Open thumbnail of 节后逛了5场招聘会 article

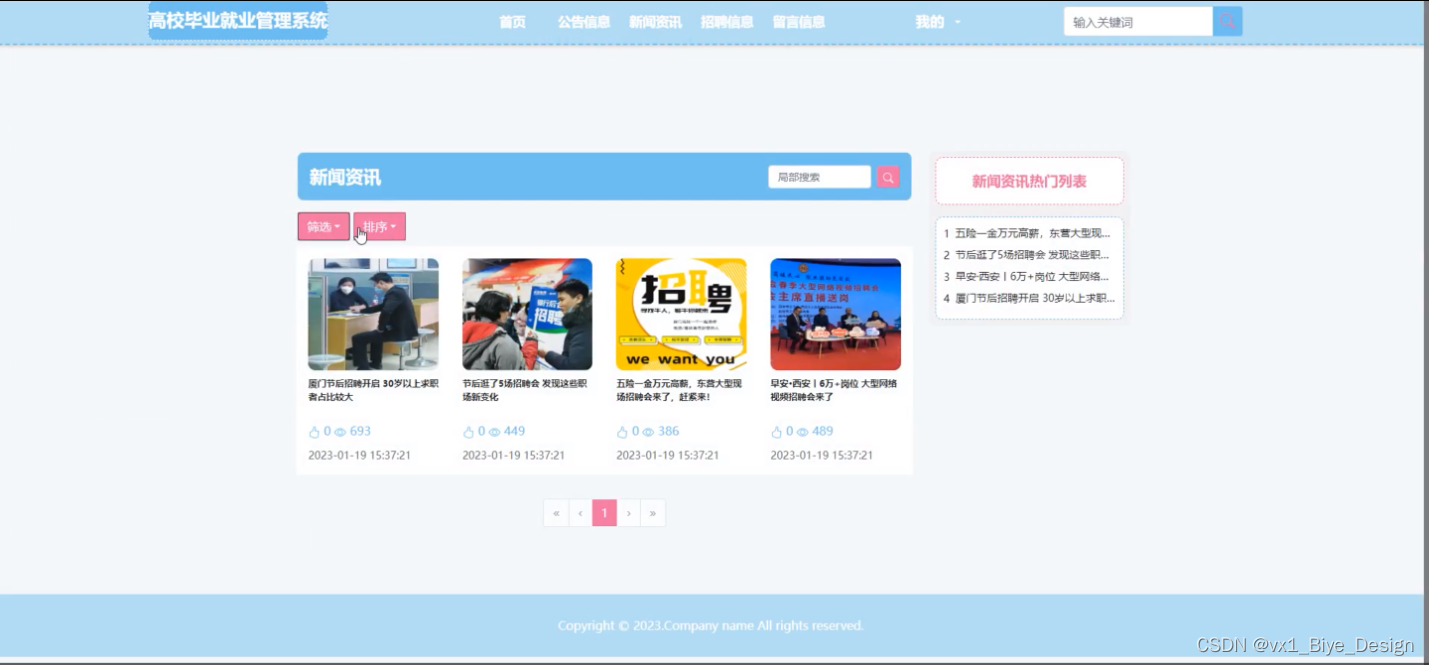[x=527, y=315]
